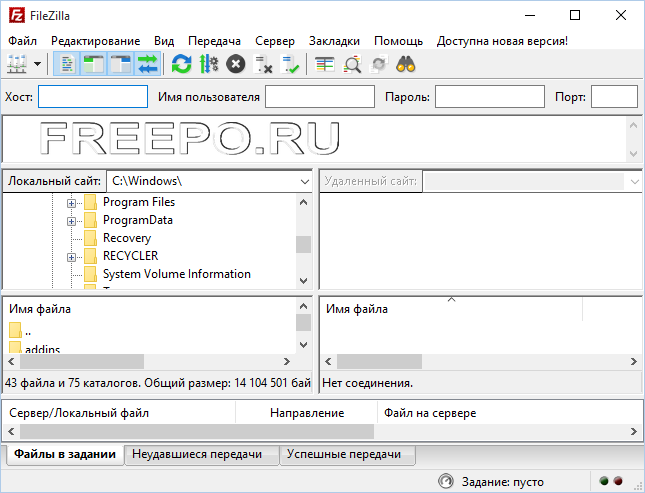The width and height of the screenshot is (645, 493).
Task: Disconnect from the current server
Action: click(263, 64)
